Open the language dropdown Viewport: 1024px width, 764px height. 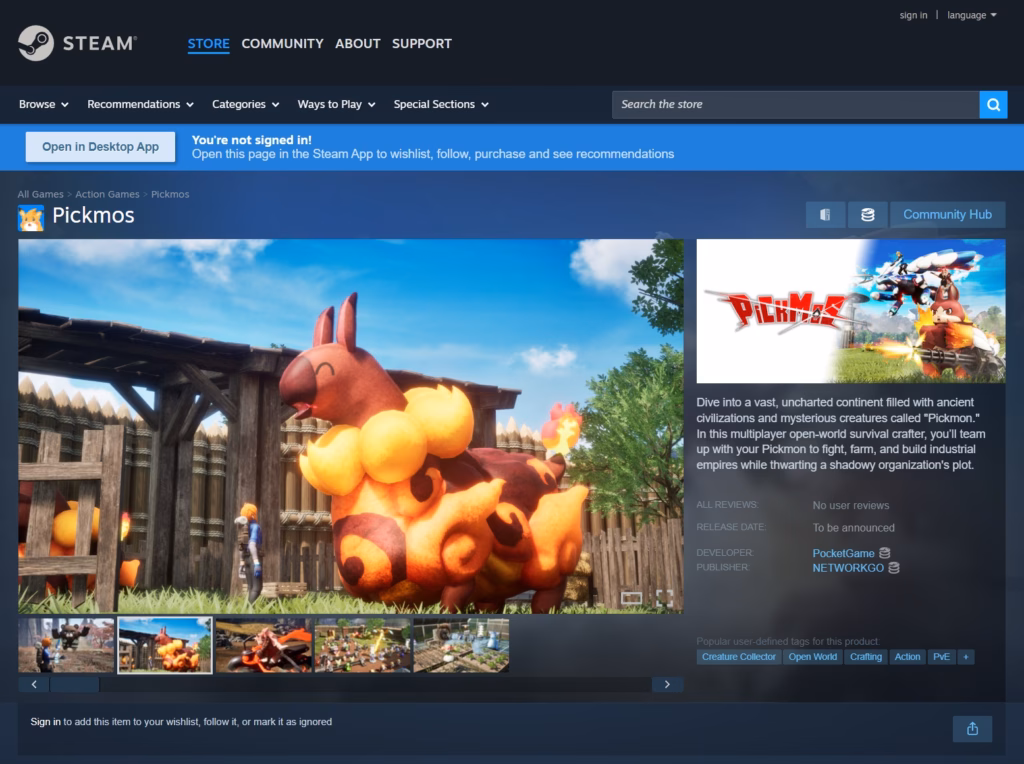tap(972, 15)
